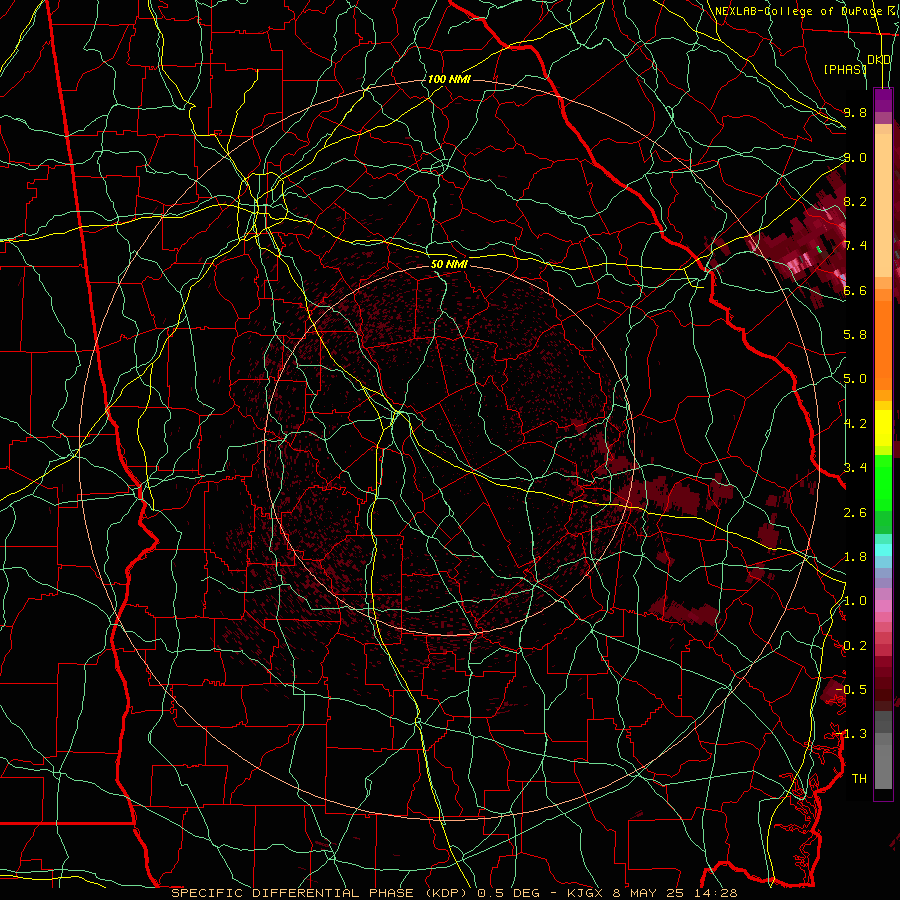Pick the 0.2 legend value
This screenshot has width=900, height=900.
click(x=855, y=646)
